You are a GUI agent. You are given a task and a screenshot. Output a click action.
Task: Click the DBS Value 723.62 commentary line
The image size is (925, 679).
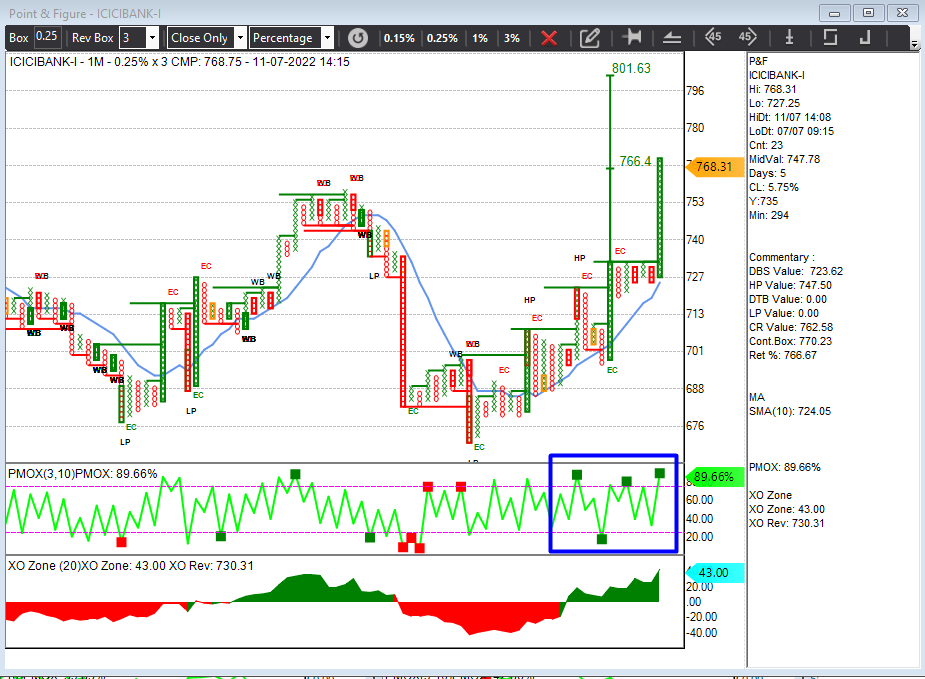pos(795,271)
